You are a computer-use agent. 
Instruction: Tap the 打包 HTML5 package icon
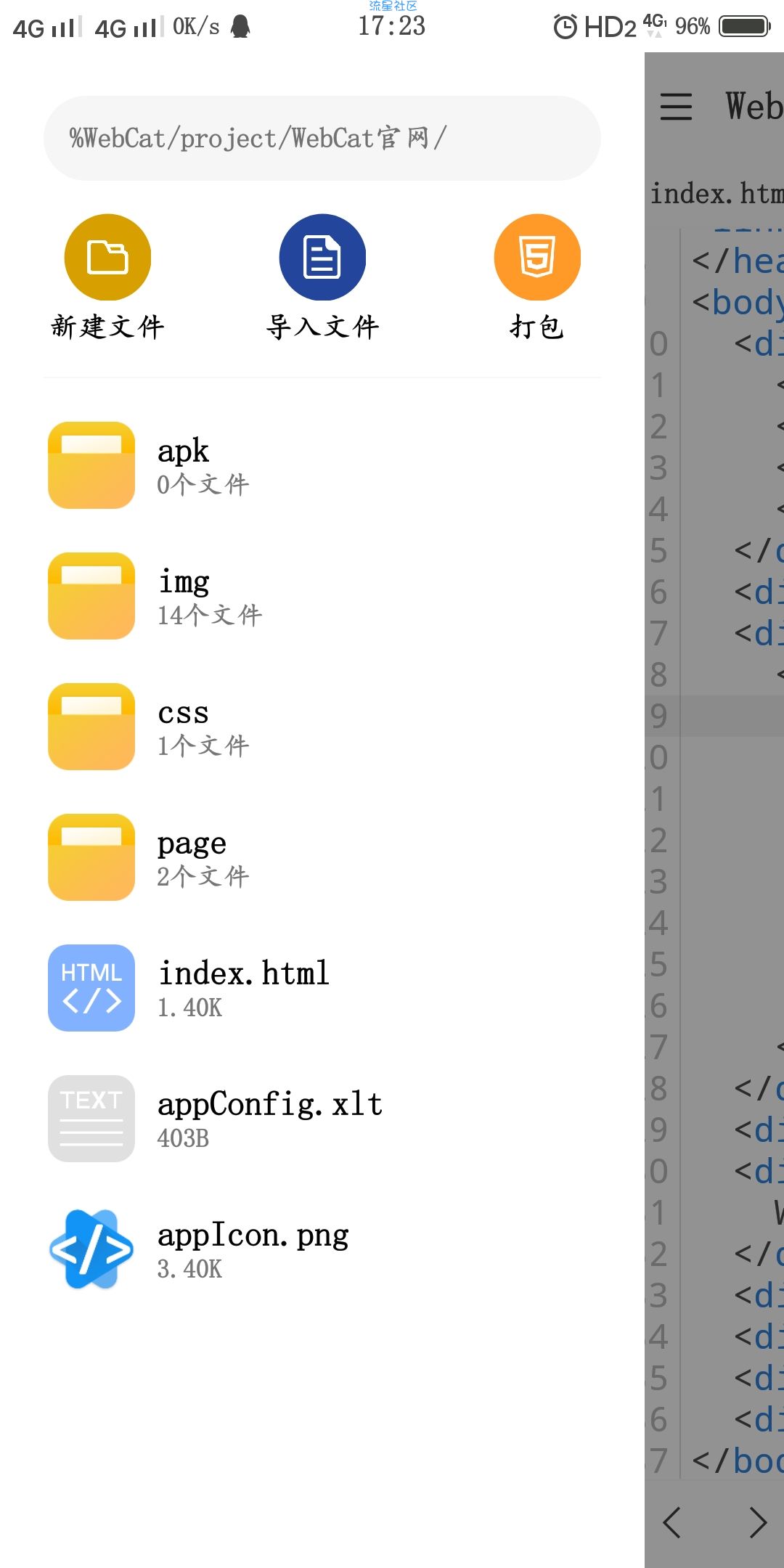tap(537, 257)
